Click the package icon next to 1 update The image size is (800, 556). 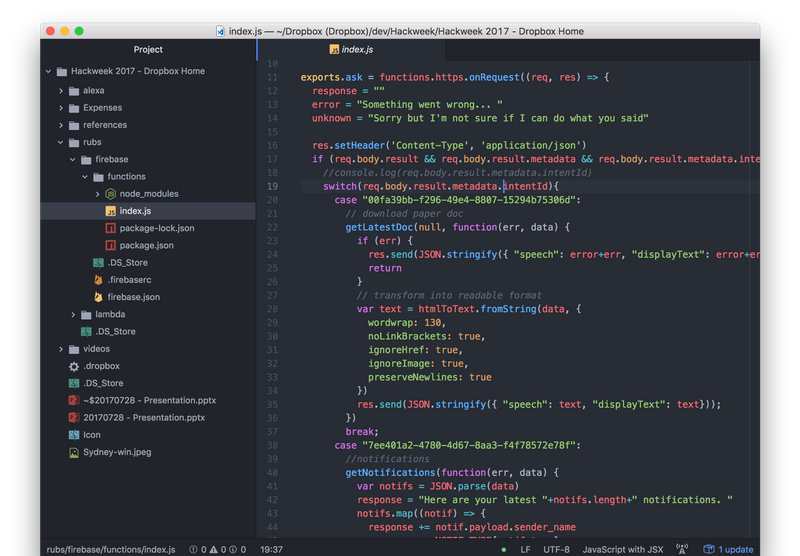[x=709, y=549]
